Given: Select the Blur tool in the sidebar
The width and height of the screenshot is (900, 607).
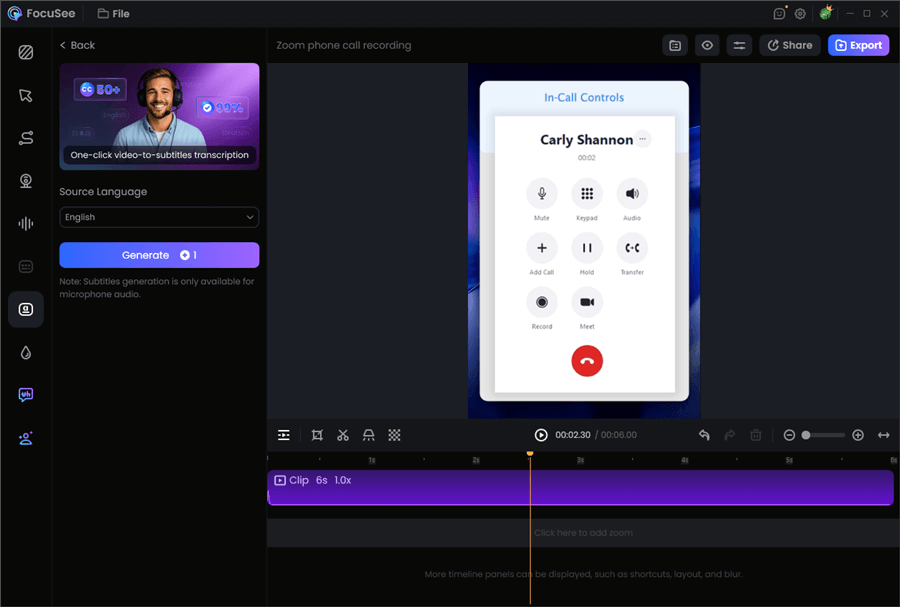Looking at the screenshot, I should [25, 352].
